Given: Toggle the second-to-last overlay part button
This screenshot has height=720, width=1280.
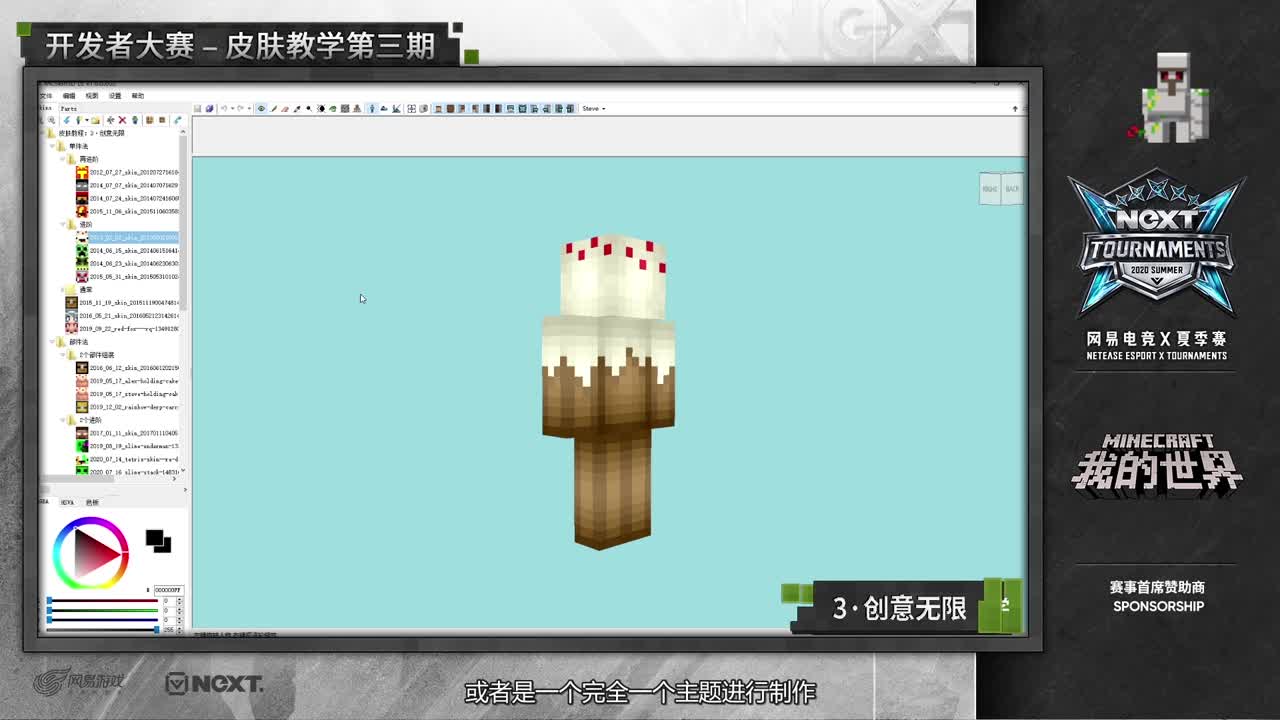Looking at the screenshot, I should click(x=558, y=108).
